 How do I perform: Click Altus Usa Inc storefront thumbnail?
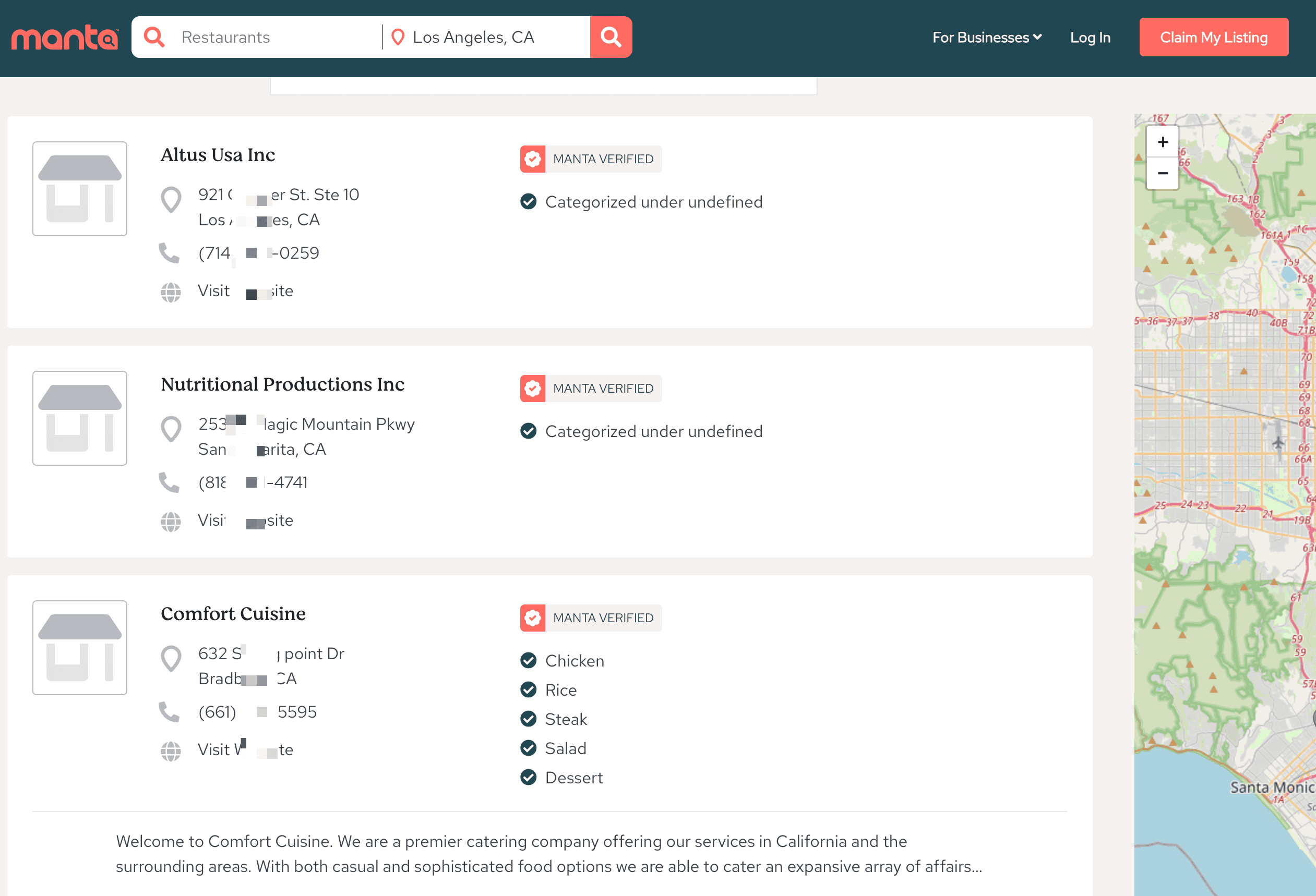coord(80,188)
